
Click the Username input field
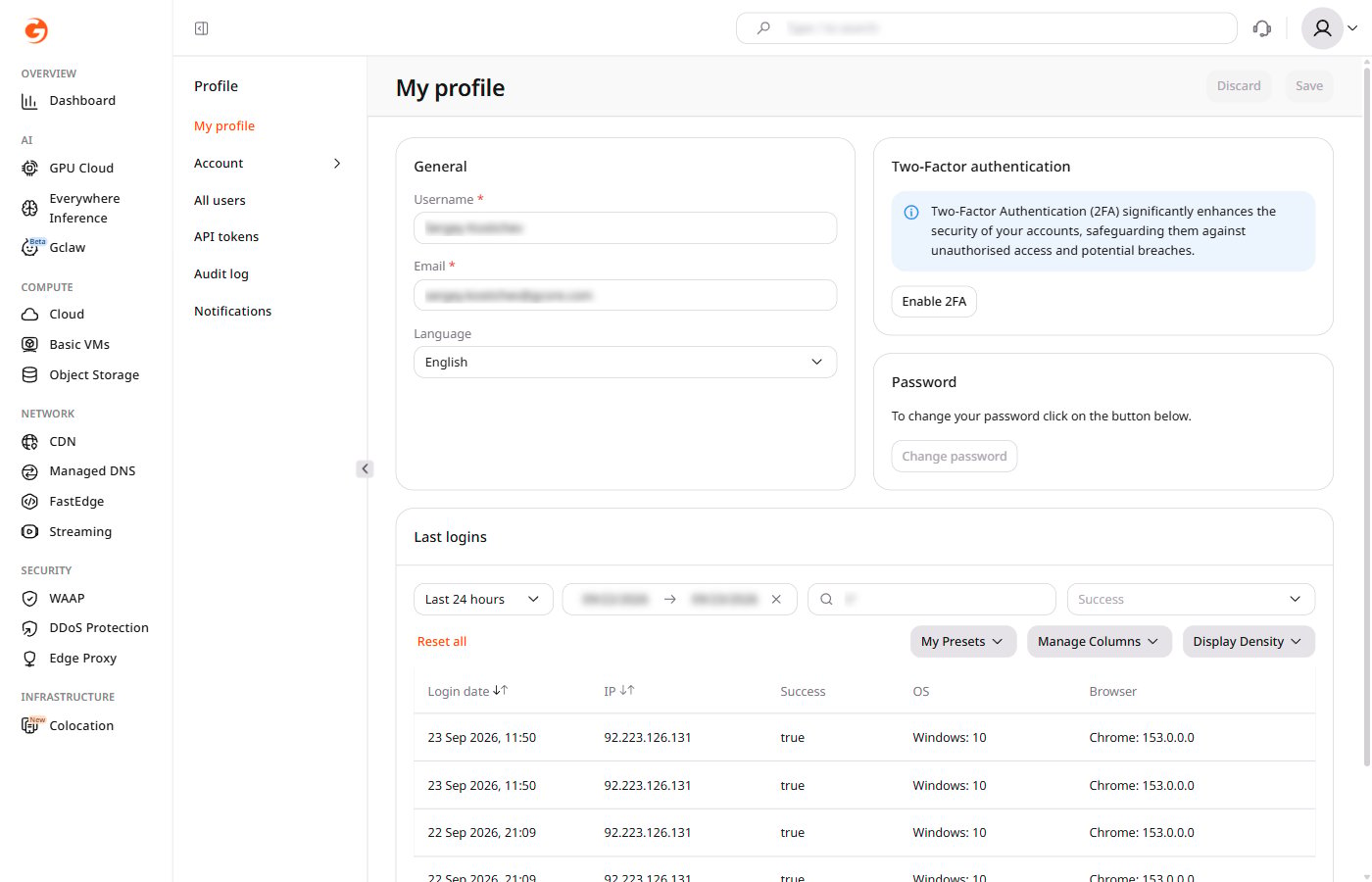click(x=625, y=227)
